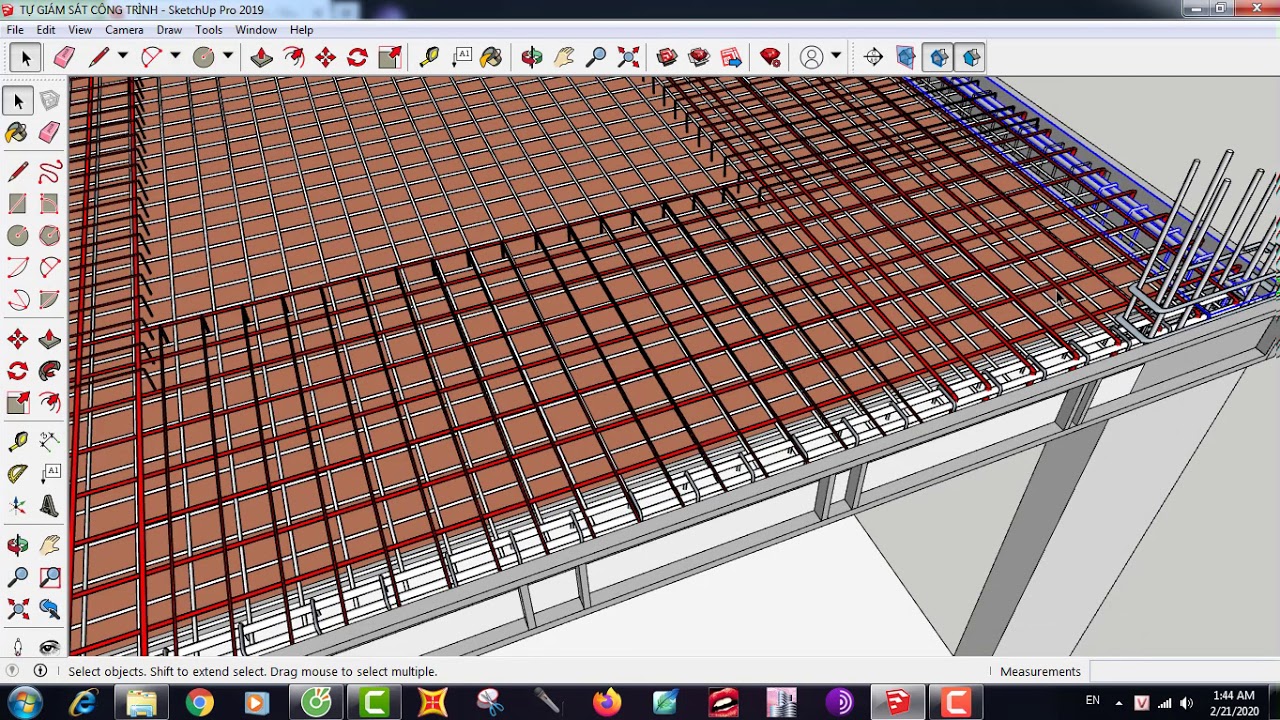The image size is (1280, 720).
Task: Expand the Arc tool dropdown arrow
Action: click(x=175, y=56)
